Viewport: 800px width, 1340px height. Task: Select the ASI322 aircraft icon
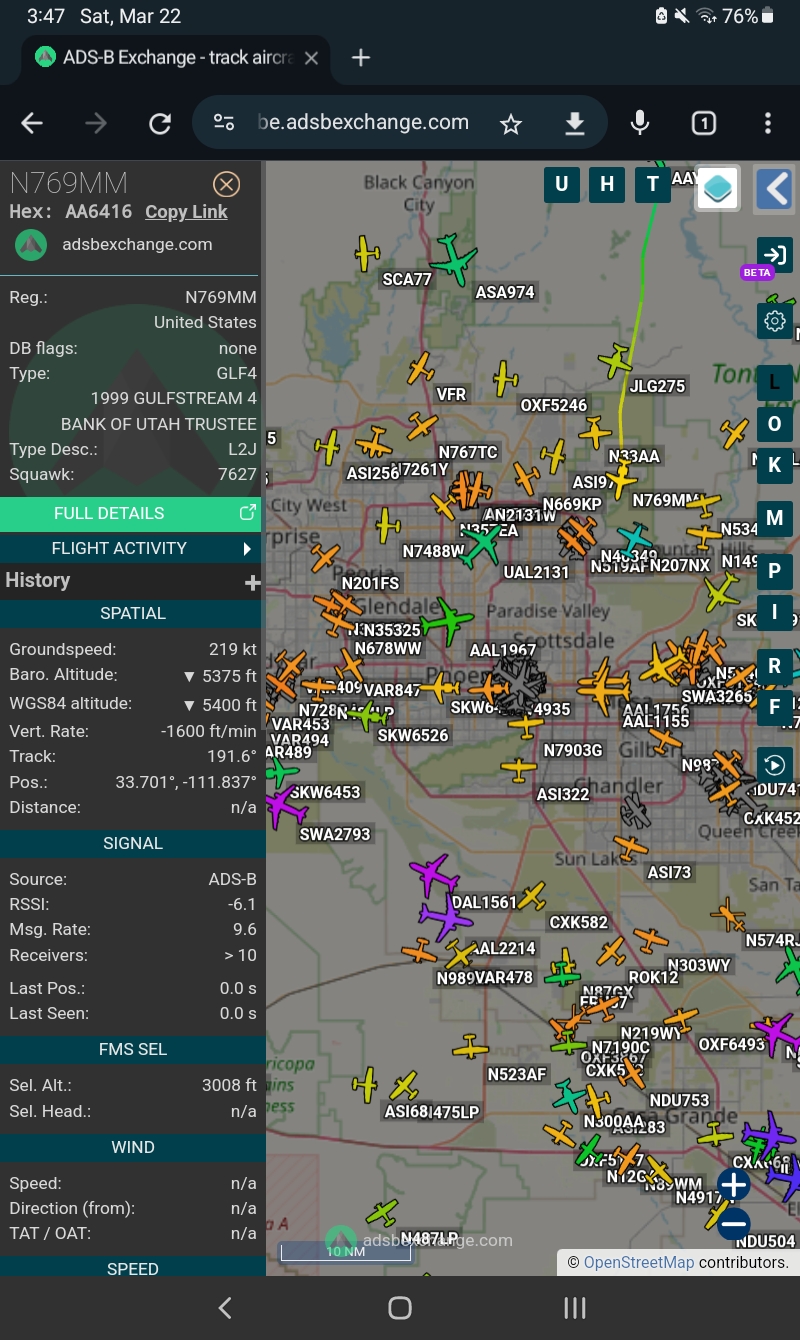coord(519,769)
